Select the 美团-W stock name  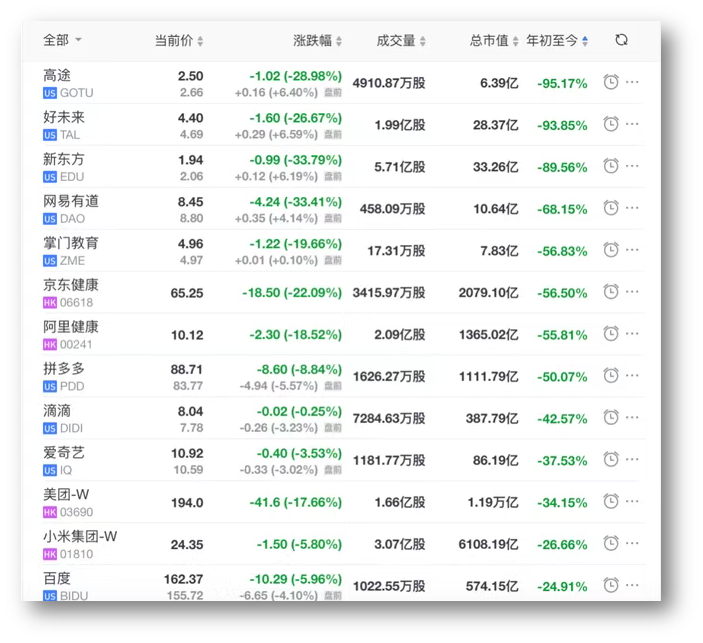click(x=66, y=494)
